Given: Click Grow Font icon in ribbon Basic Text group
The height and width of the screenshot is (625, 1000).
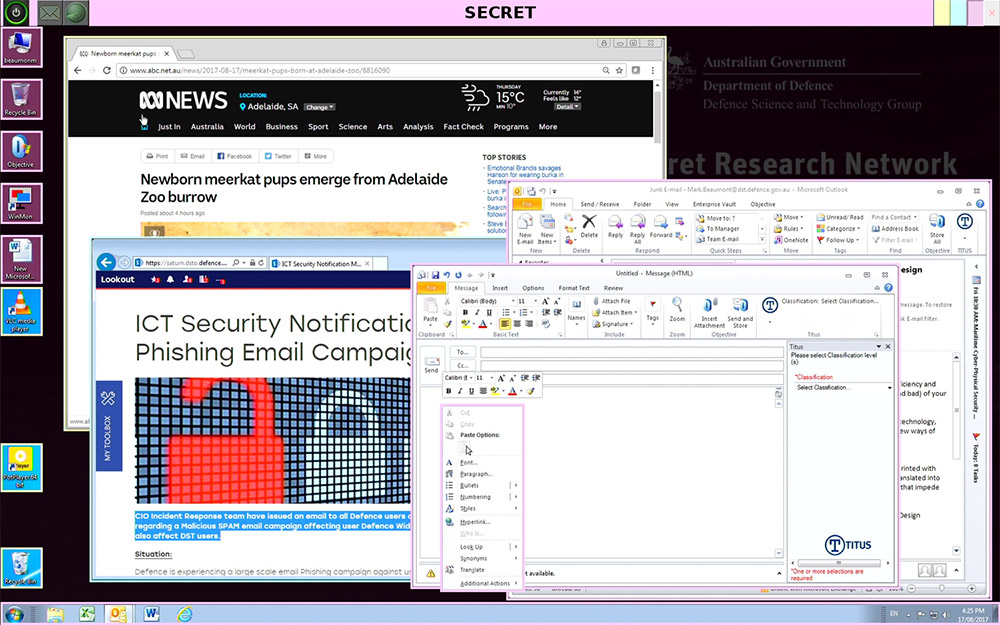Looking at the screenshot, I should tap(545, 301).
